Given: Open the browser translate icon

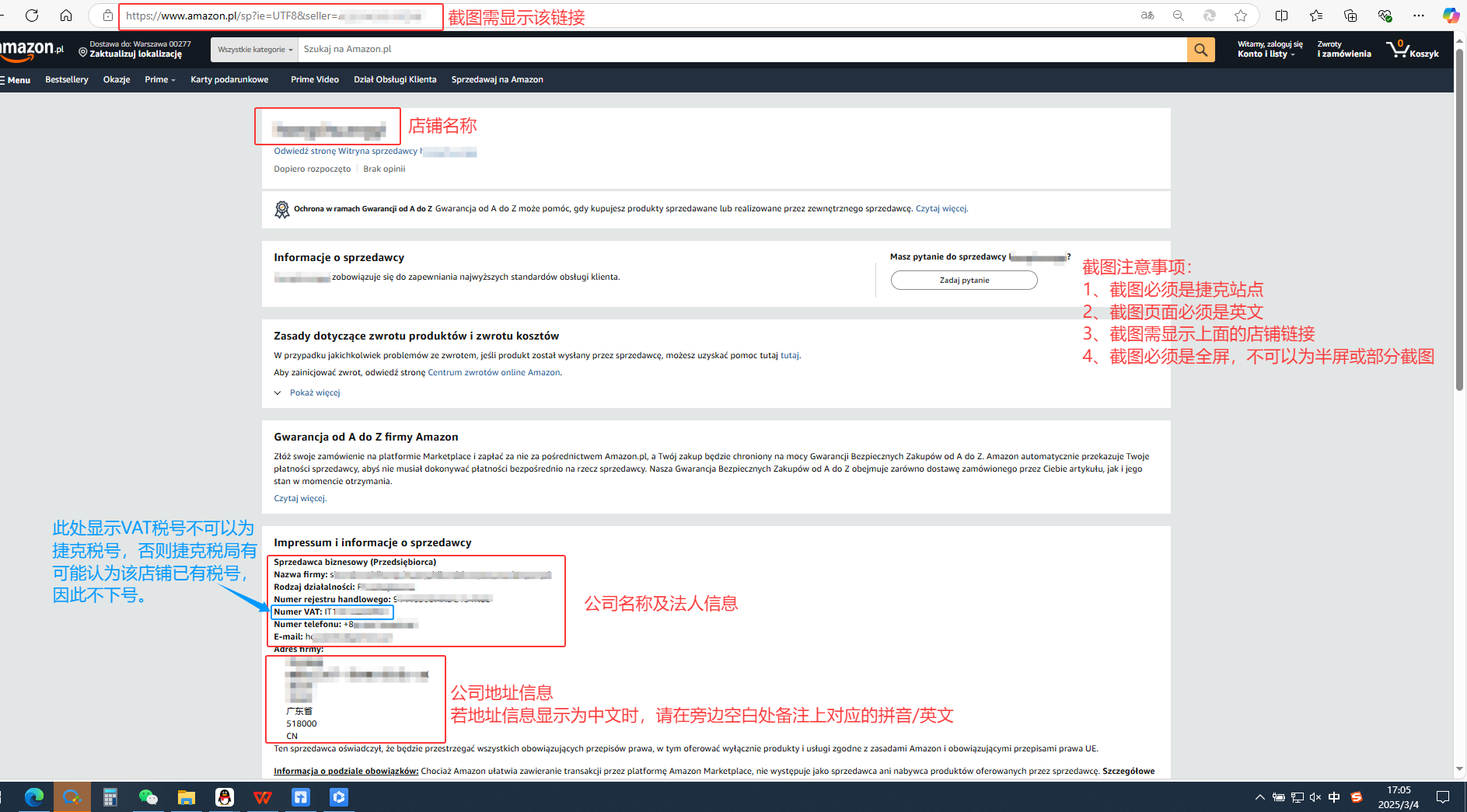Looking at the screenshot, I should point(1147,16).
